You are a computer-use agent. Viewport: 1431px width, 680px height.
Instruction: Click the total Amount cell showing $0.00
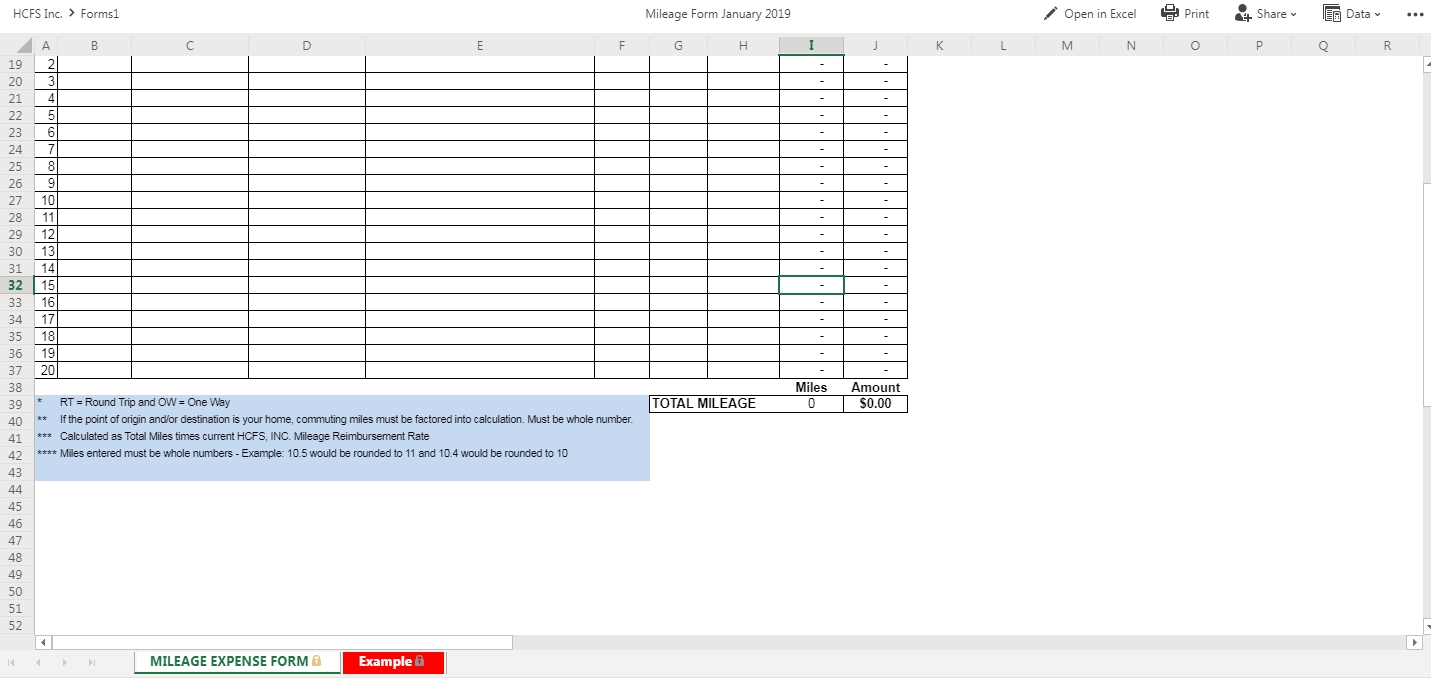click(875, 404)
